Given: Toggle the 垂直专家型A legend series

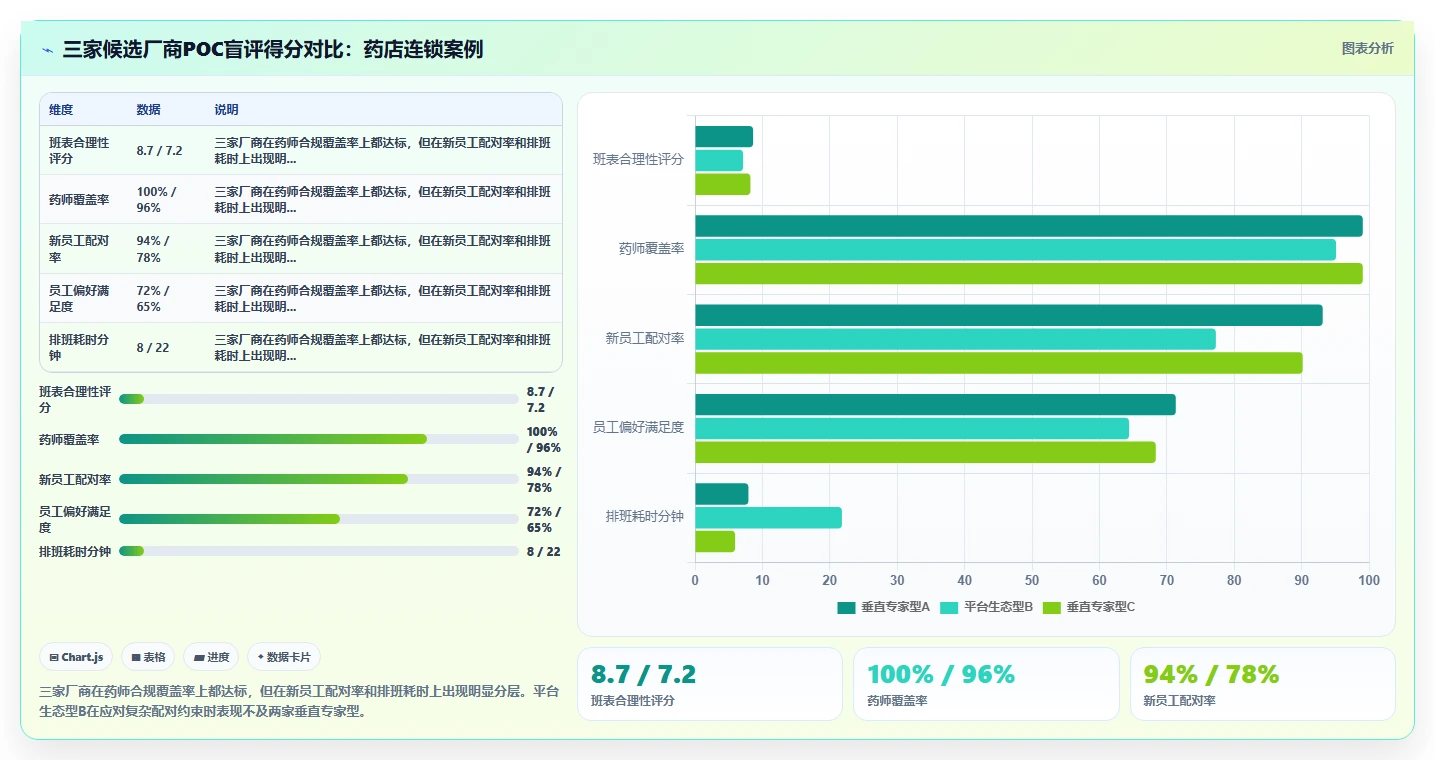Looking at the screenshot, I should 884,607.
